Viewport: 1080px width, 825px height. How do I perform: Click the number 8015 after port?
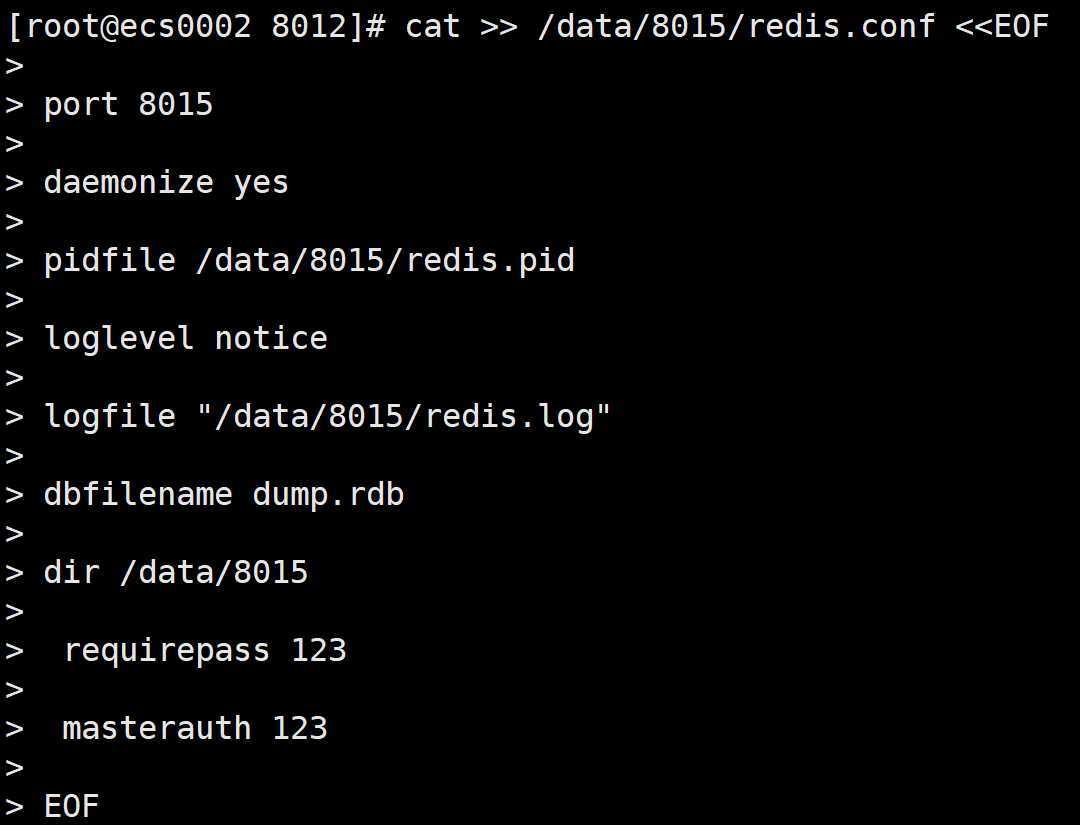176,105
